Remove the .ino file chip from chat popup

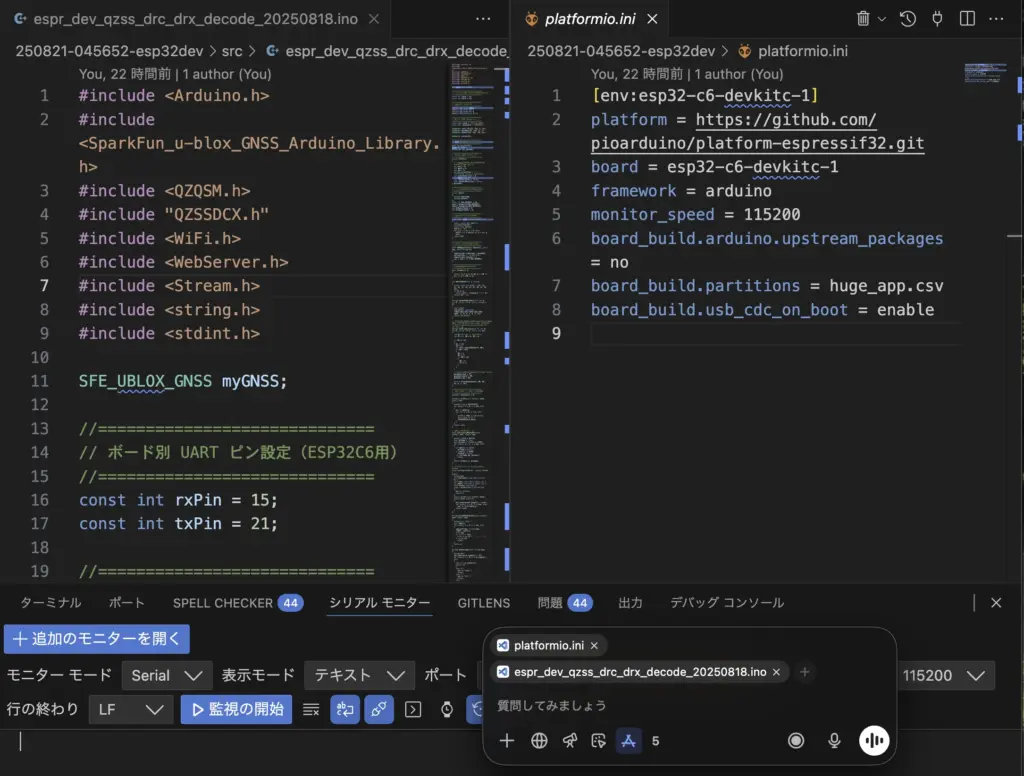coord(776,671)
